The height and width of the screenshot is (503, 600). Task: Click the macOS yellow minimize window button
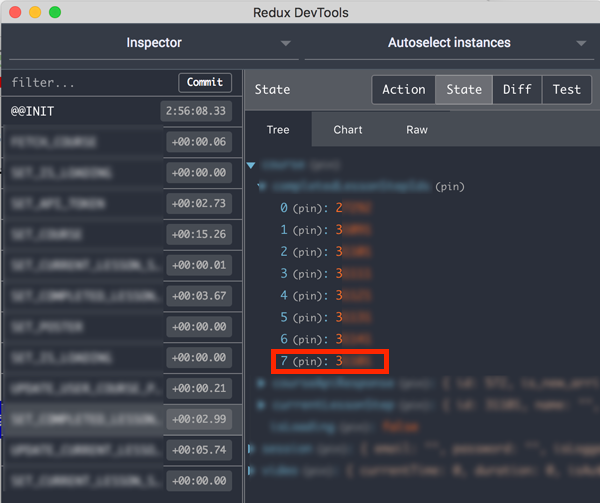coord(35,12)
